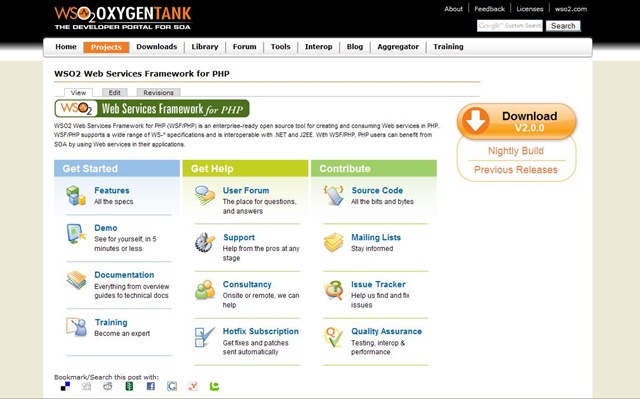Open the Training link under Get Started

pos(111,322)
